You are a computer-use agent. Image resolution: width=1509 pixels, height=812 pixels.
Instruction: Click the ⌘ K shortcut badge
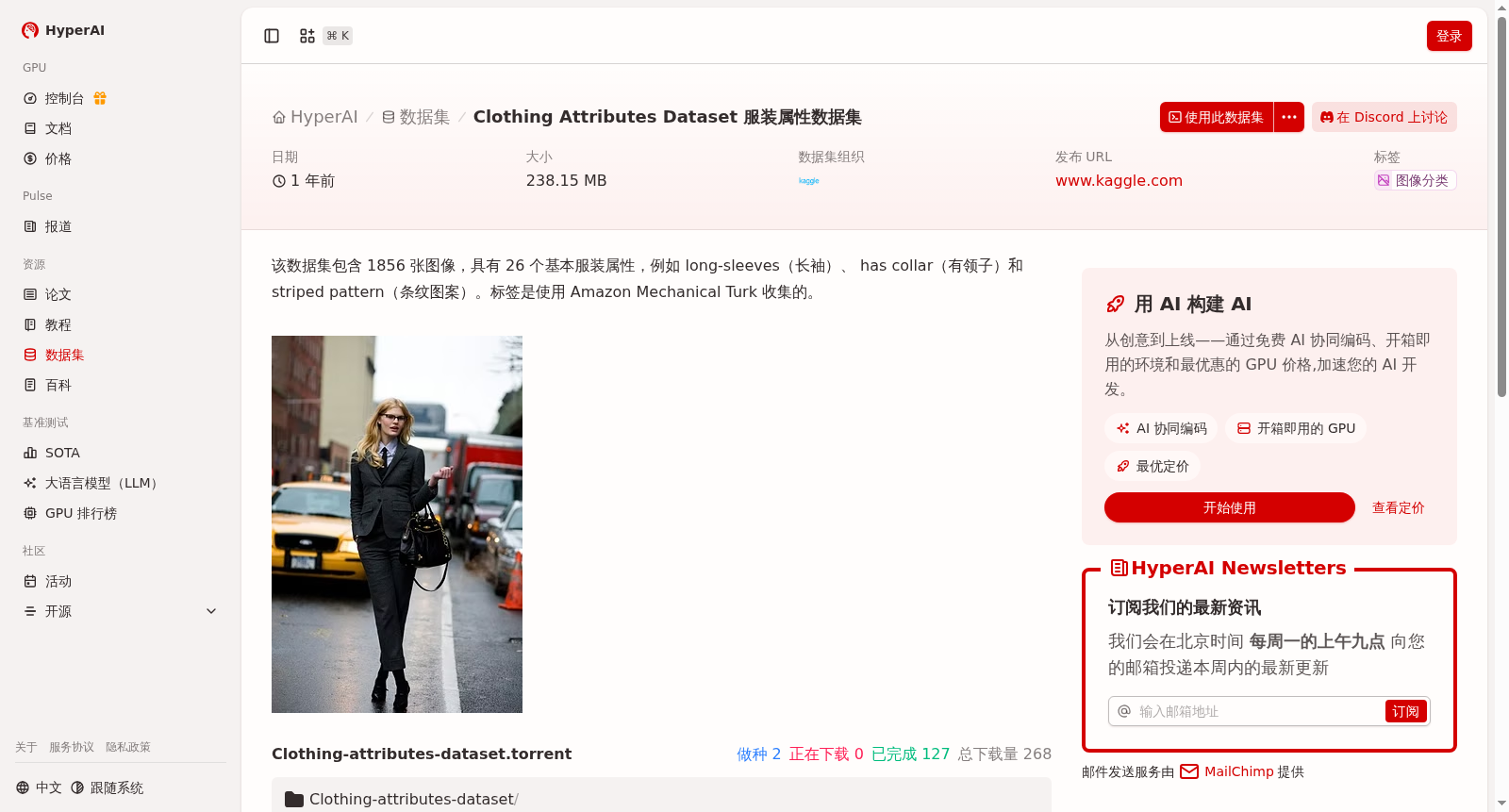coord(338,36)
